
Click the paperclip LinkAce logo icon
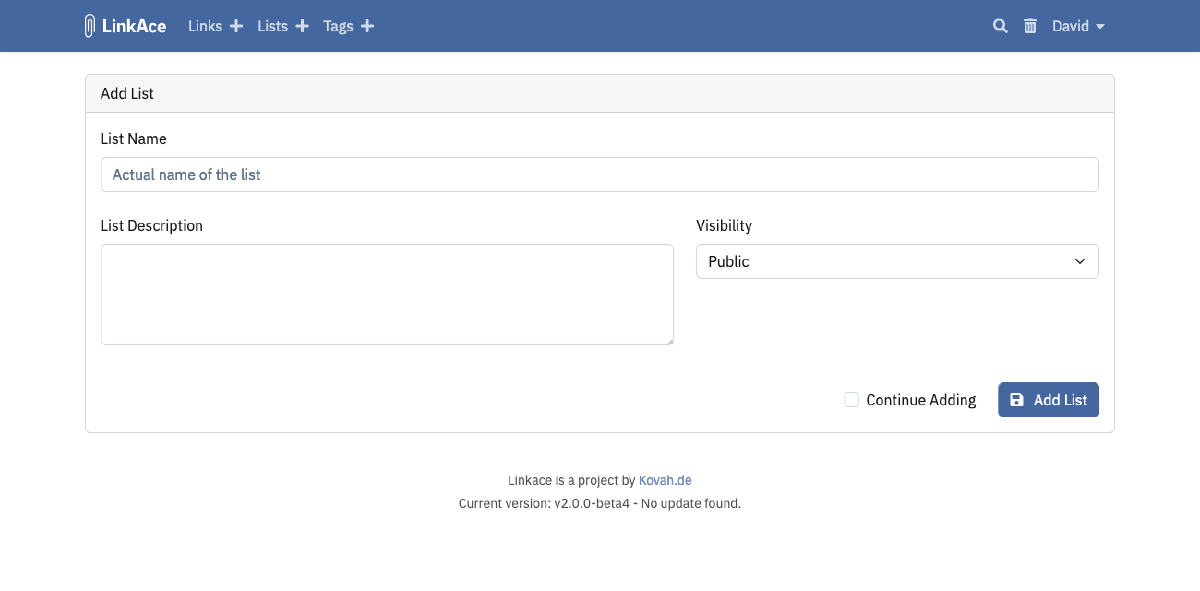pyautogui.click(x=89, y=25)
